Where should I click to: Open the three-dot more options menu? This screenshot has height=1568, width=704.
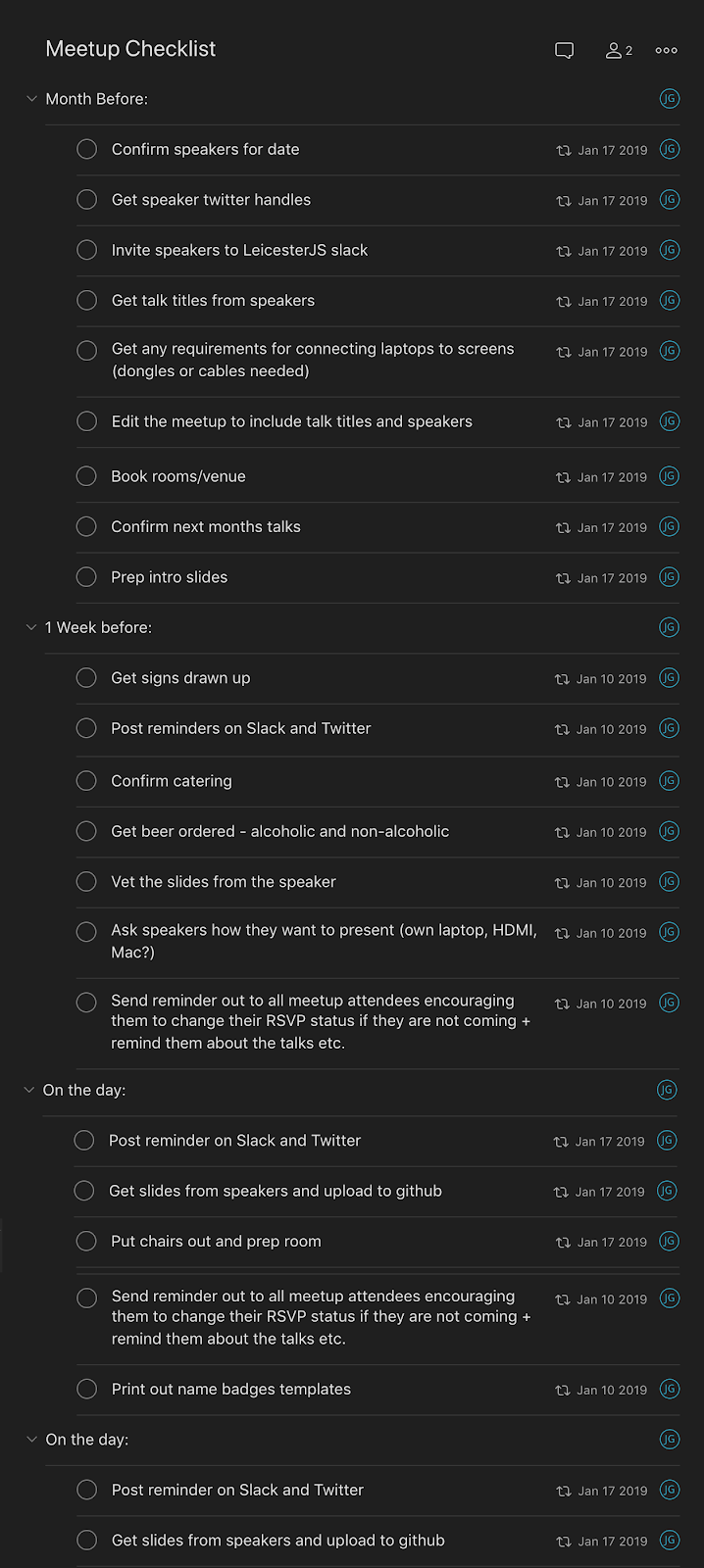pyautogui.click(x=667, y=50)
